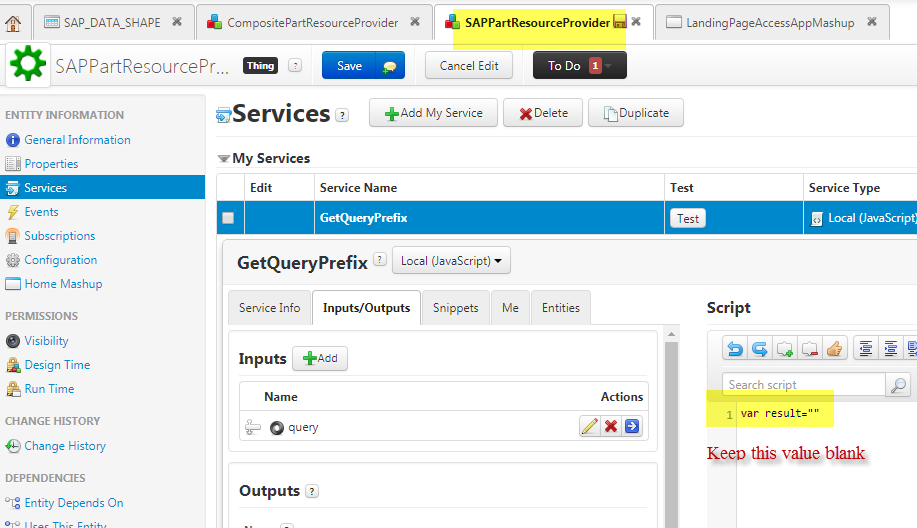This screenshot has height=528, width=917.
Task: Save the SAPPartResourceProvider entity
Action: click(349, 65)
